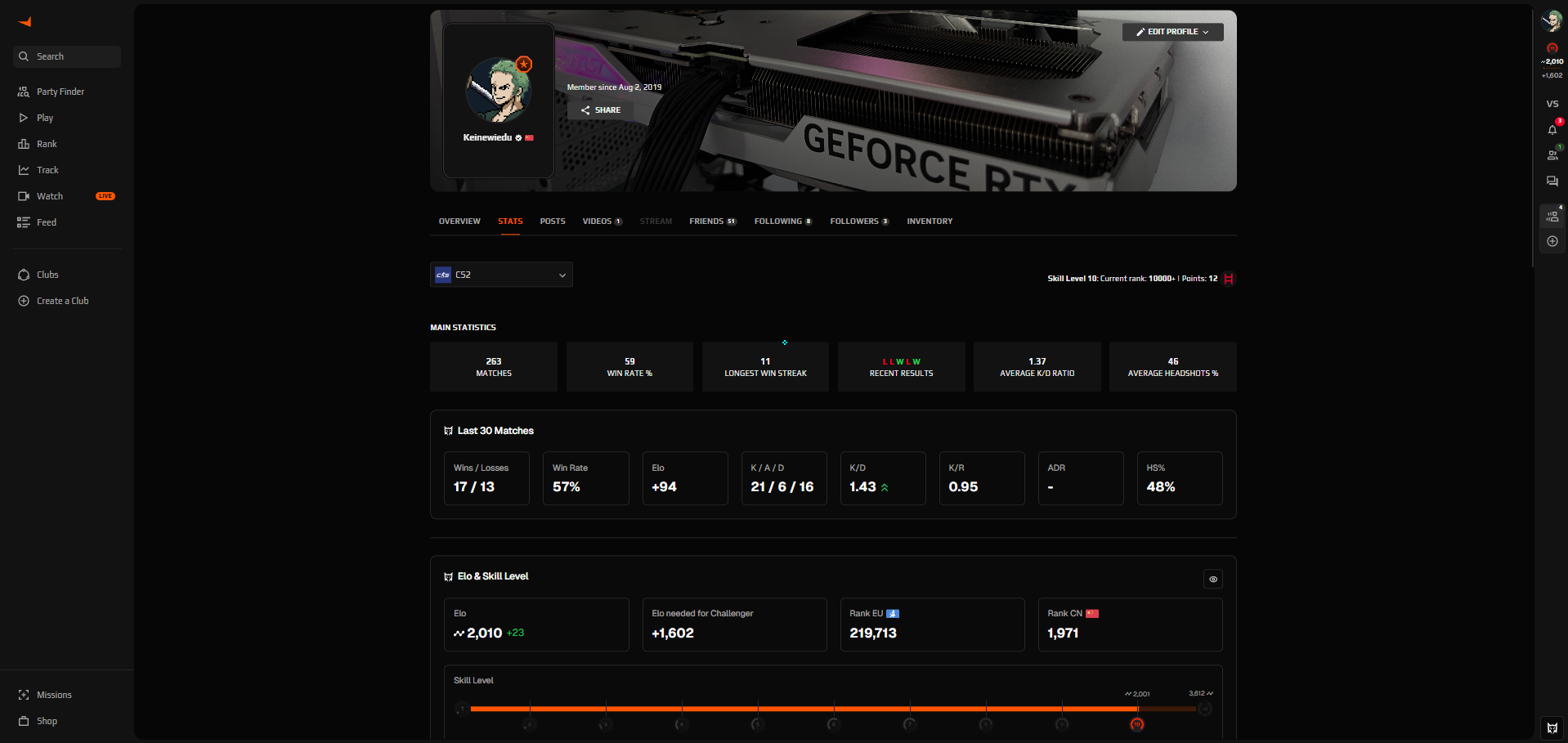Open the VS icon in the right rail
Viewport: 1568px width, 743px height.
(x=1552, y=104)
